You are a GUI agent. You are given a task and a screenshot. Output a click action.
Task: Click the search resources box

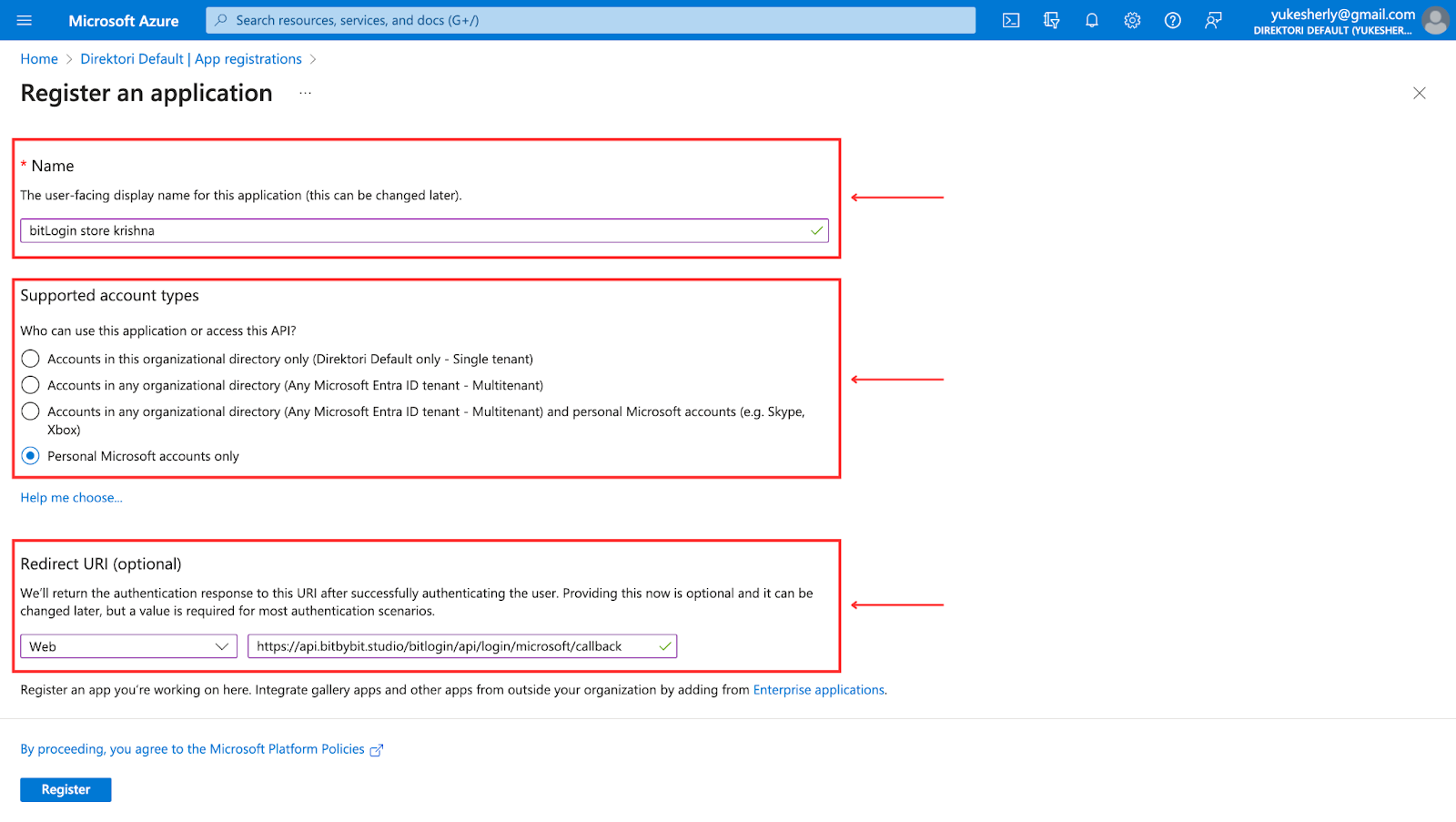point(591,20)
